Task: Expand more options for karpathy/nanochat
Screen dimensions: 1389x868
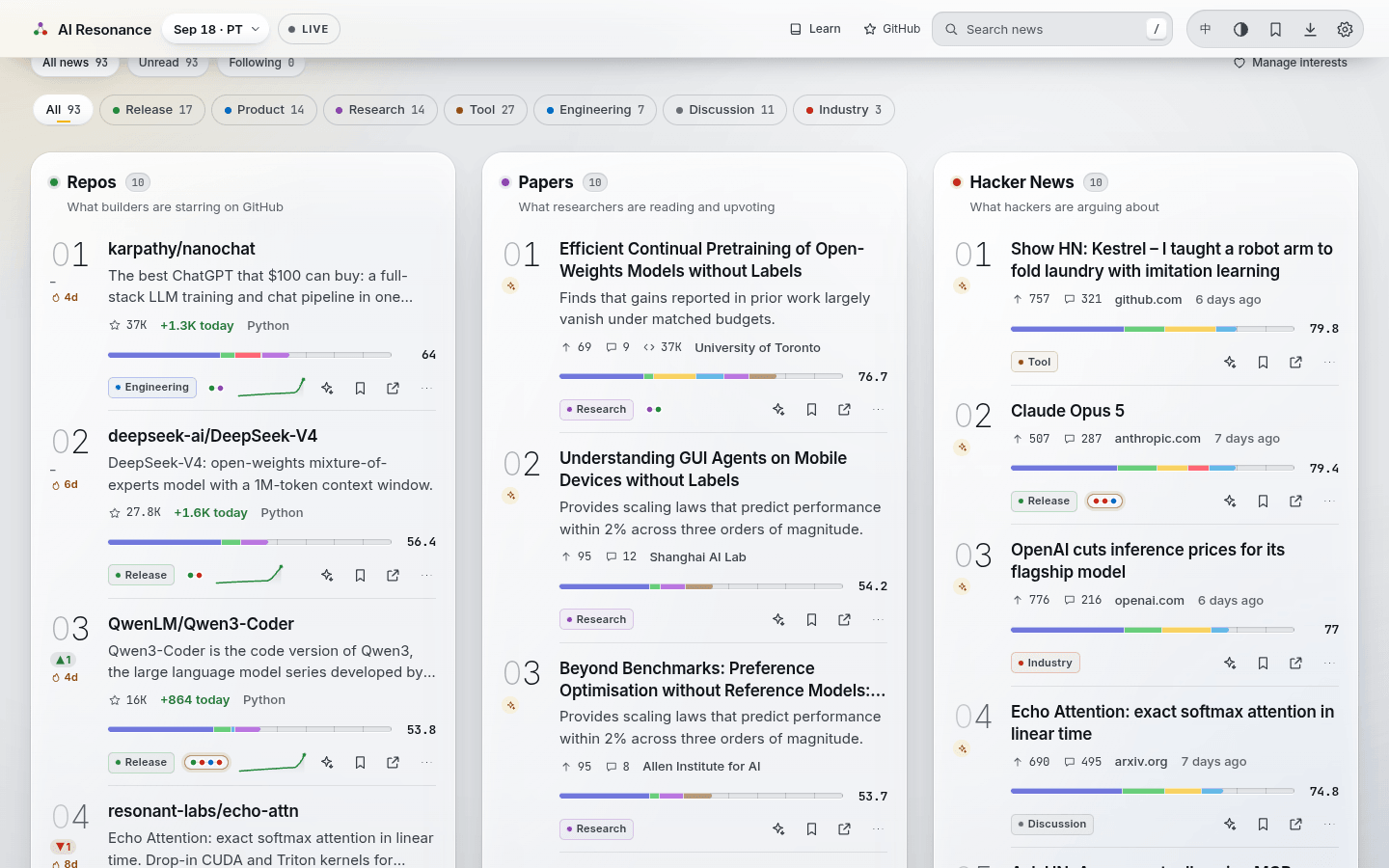Action: tap(426, 388)
